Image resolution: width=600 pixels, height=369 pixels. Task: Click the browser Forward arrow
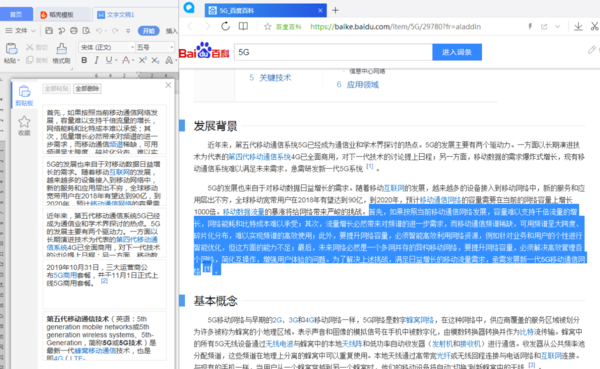point(208,26)
